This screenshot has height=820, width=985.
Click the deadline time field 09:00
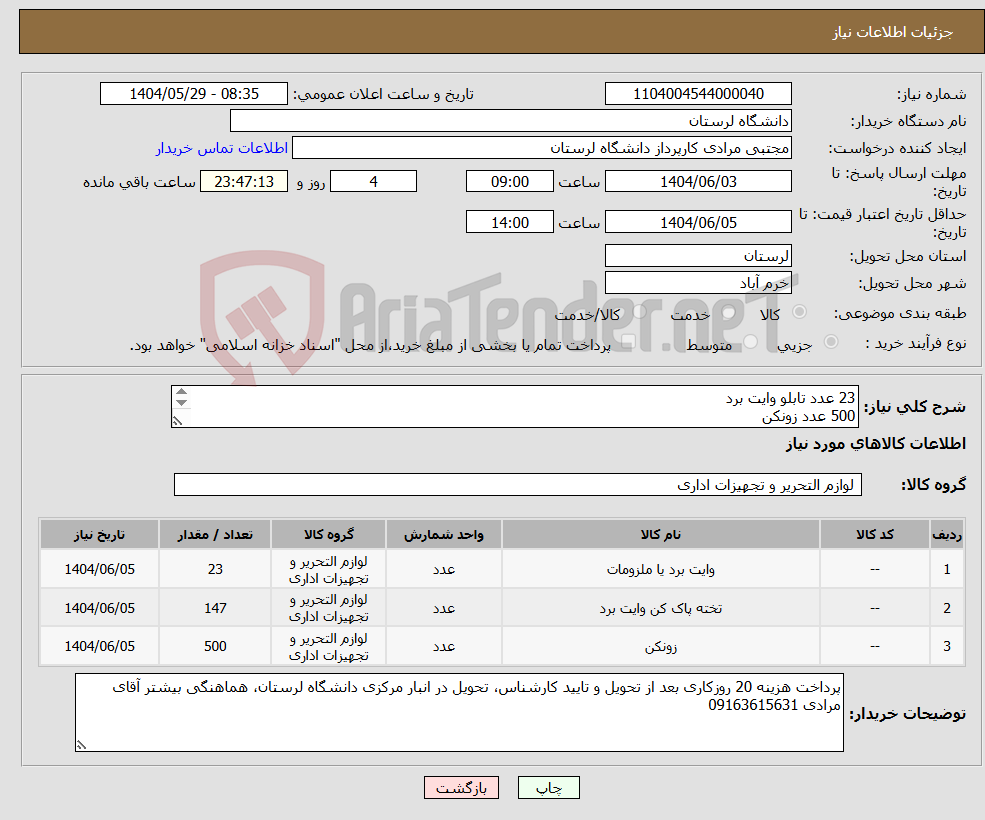coord(509,182)
